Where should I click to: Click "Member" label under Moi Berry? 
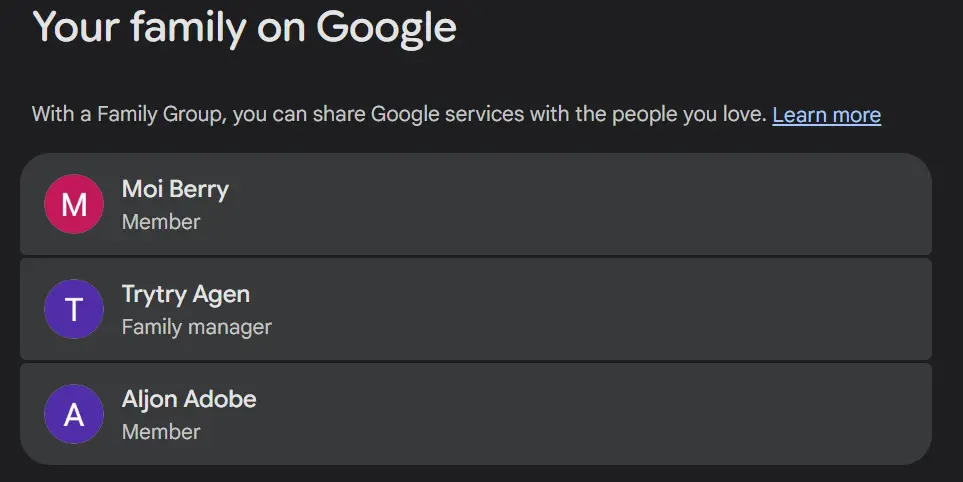click(161, 222)
